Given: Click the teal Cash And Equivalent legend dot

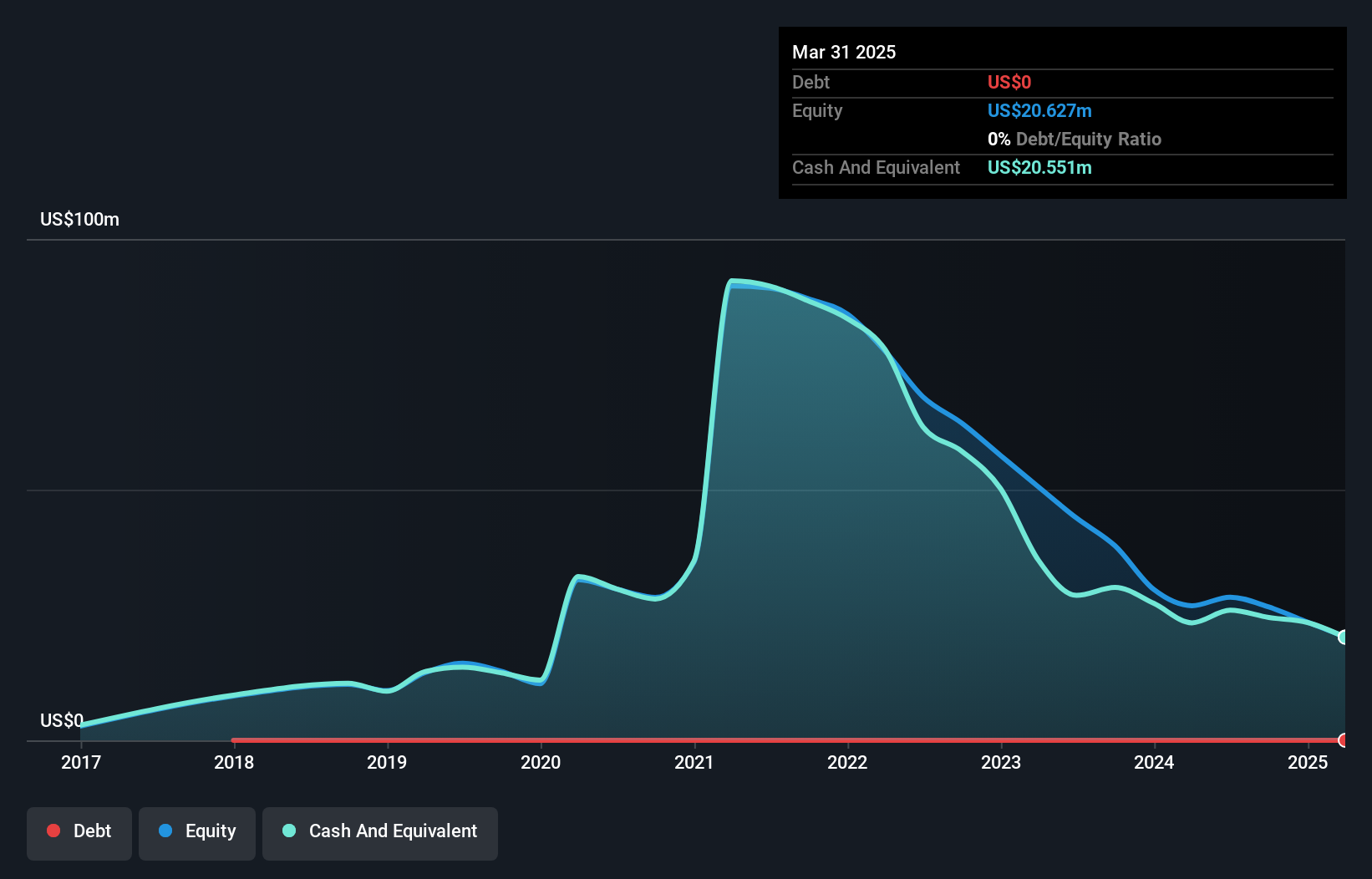Looking at the screenshot, I should [288, 831].
